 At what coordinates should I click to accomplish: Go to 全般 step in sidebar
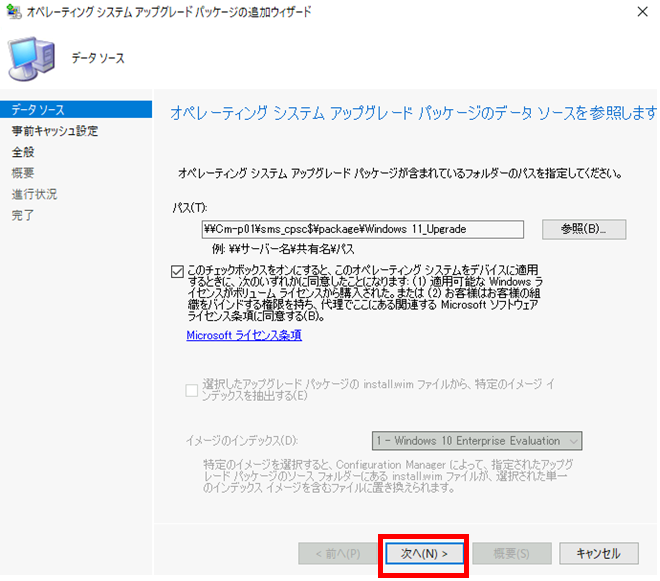point(23,152)
